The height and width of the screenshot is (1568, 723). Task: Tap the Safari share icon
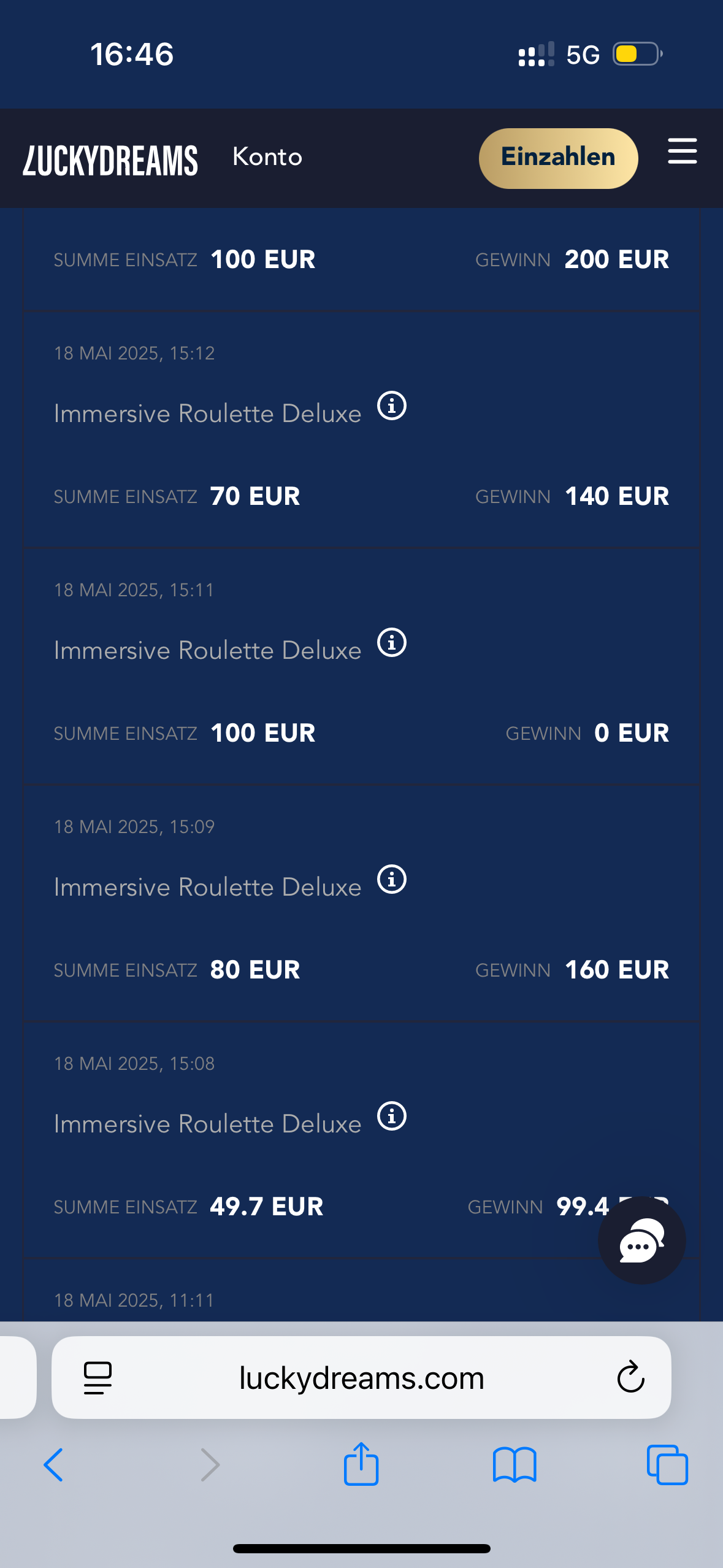coord(361,1465)
